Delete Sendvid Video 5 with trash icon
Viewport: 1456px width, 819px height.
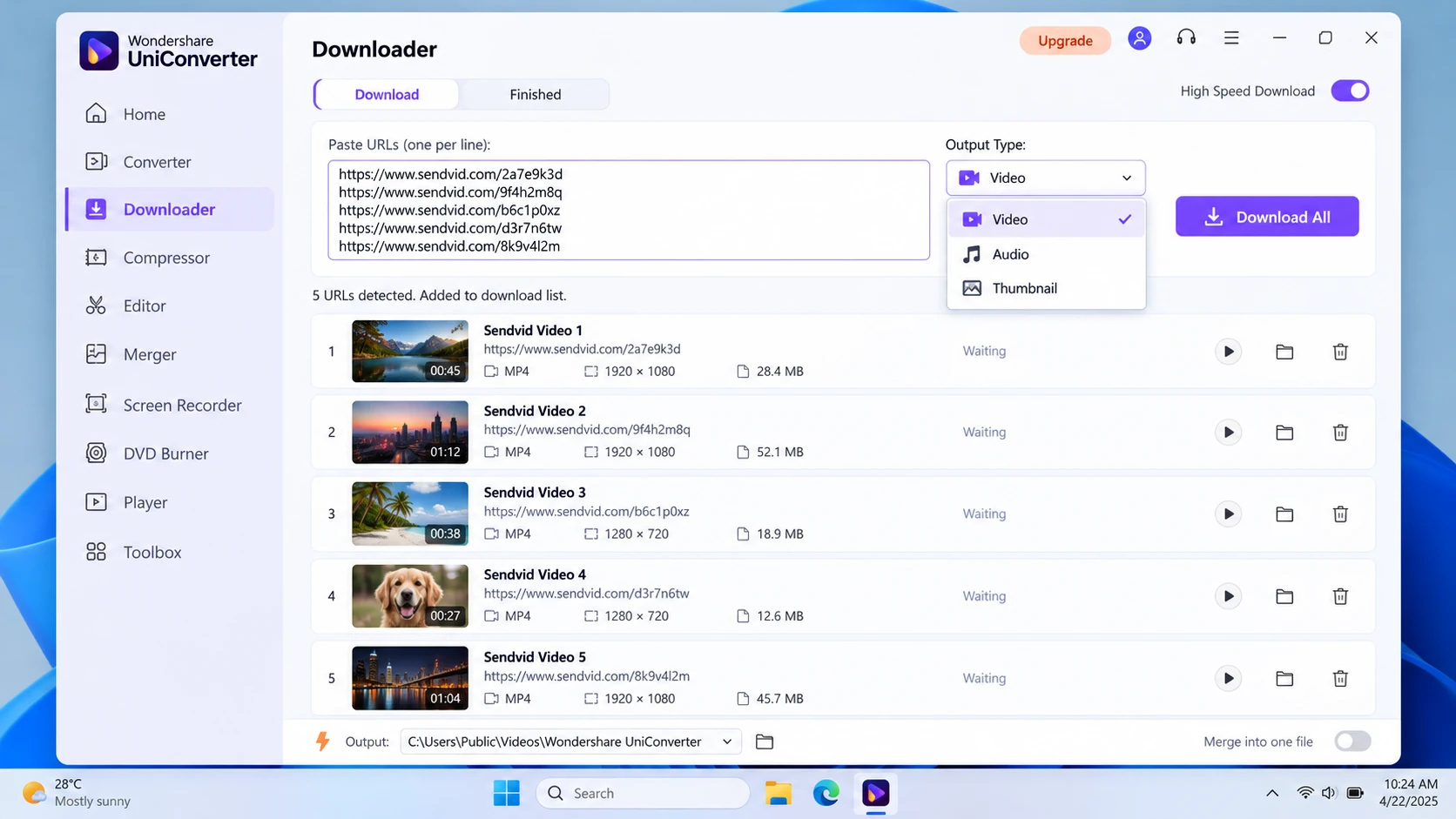1340,678
